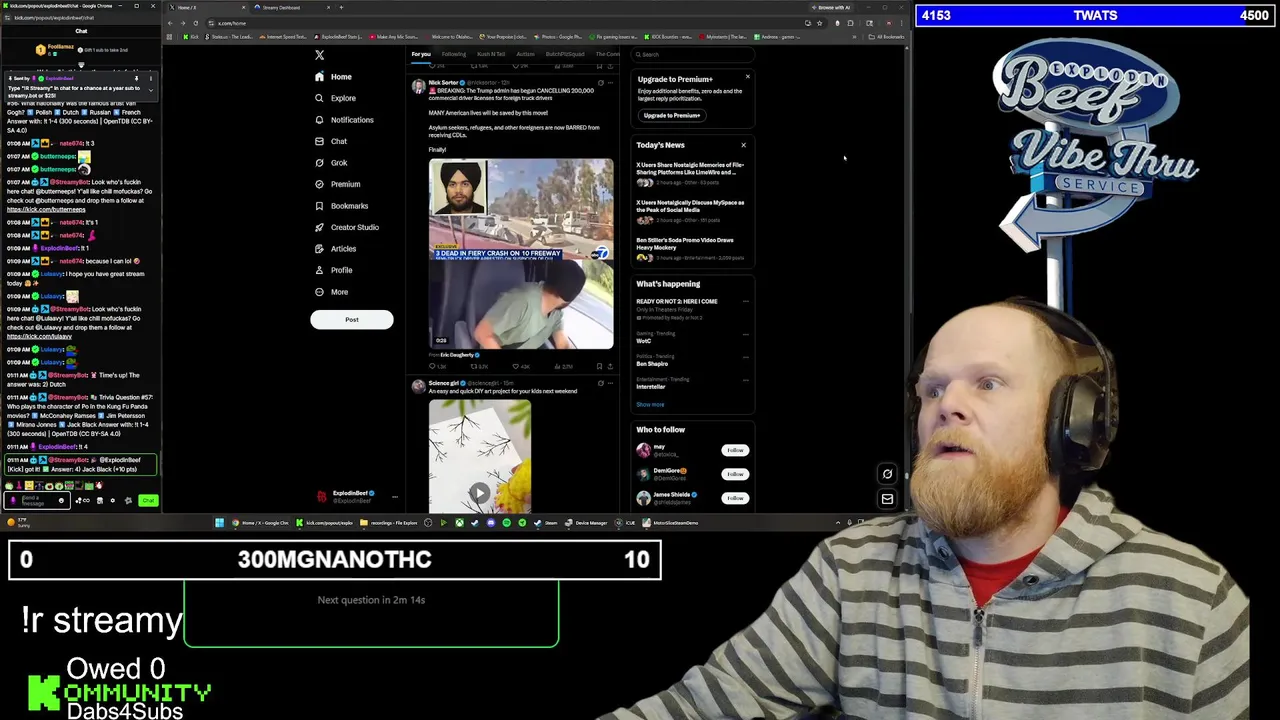Select the Following tab

[x=453, y=54]
